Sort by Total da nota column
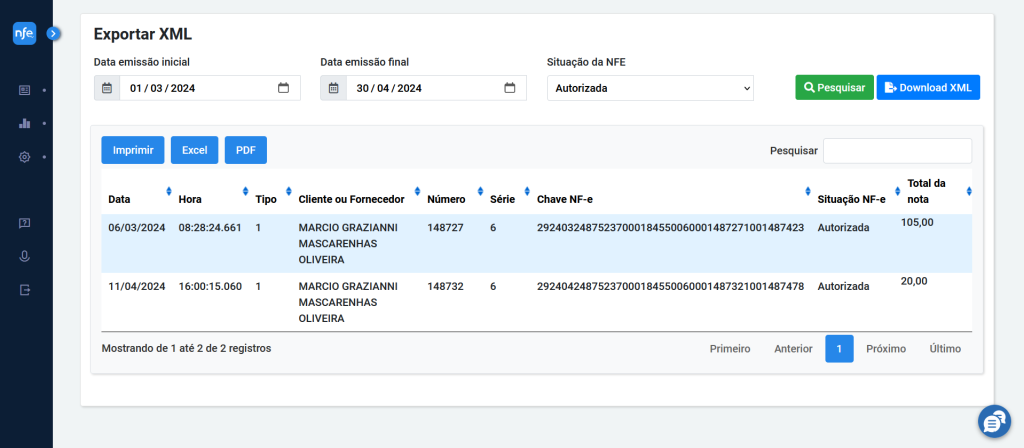 click(939, 191)
